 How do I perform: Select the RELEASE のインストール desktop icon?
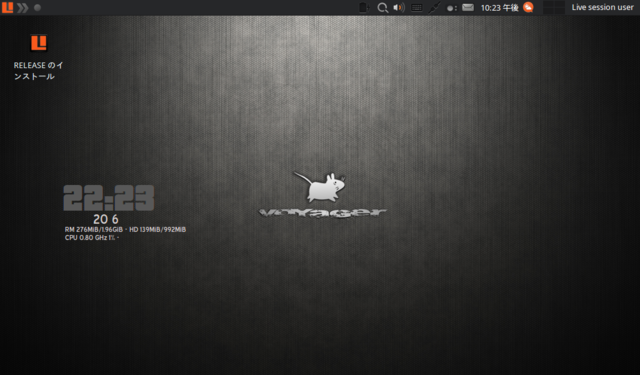(x=38, y=58)
